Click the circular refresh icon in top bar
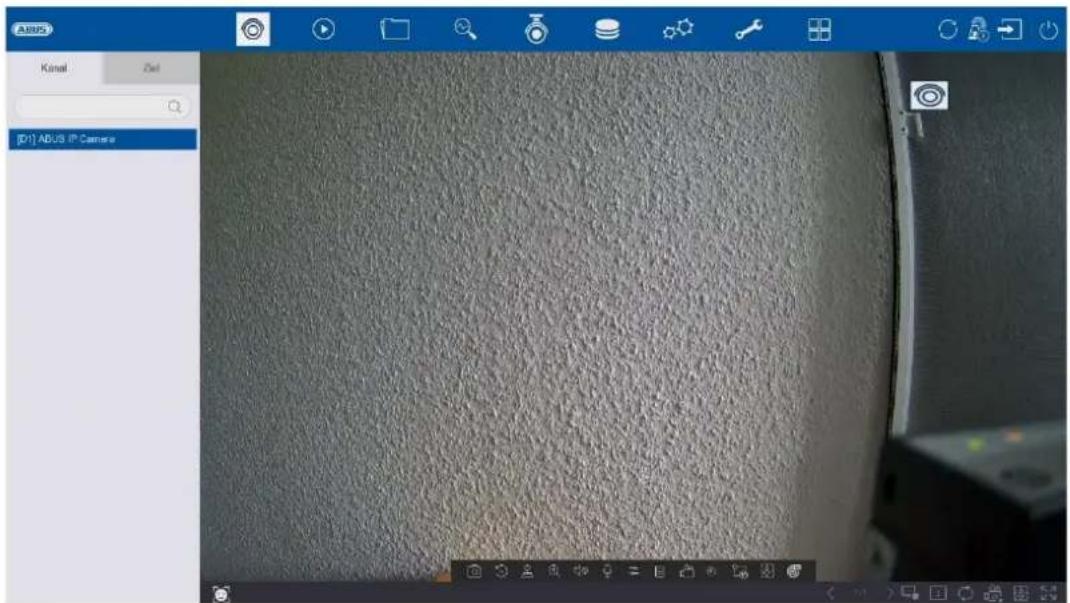 (947, 29)
